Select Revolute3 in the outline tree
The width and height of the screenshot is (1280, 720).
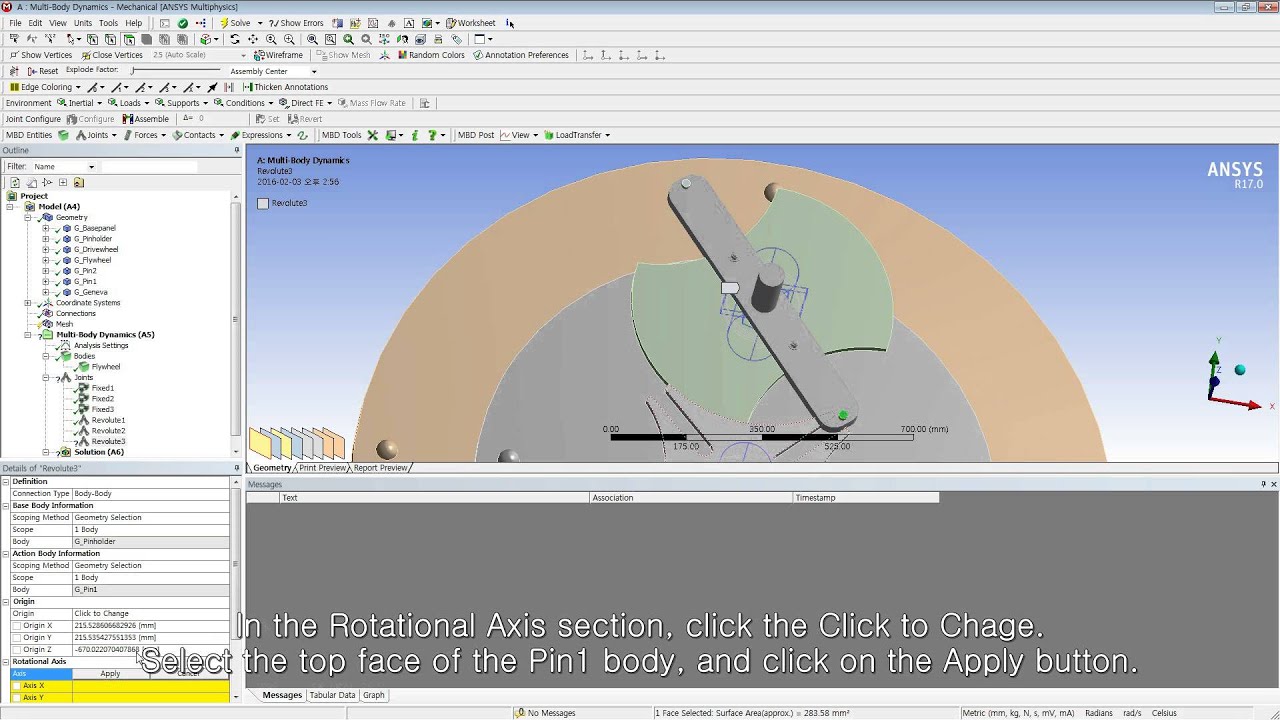click(108, 441)
